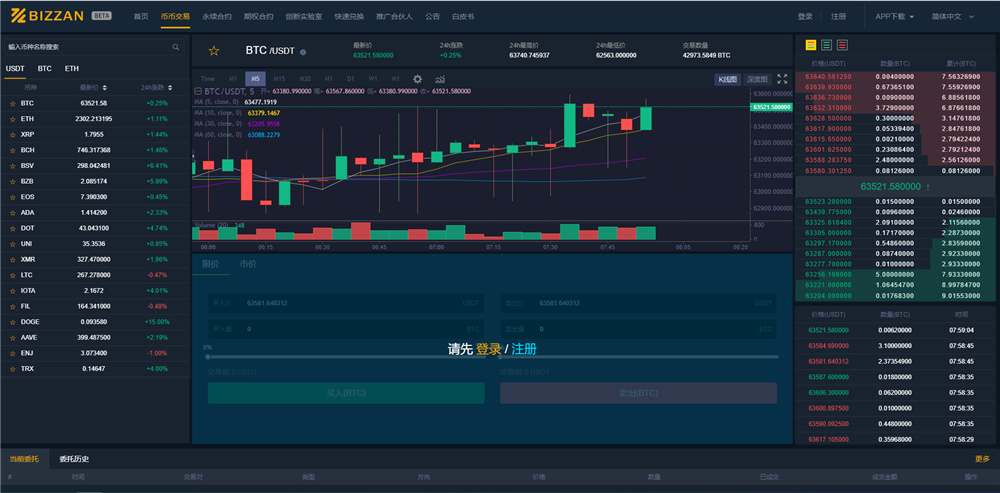Expand chart to fullscreen
The image size is (1000, 493).
point(782,79)
